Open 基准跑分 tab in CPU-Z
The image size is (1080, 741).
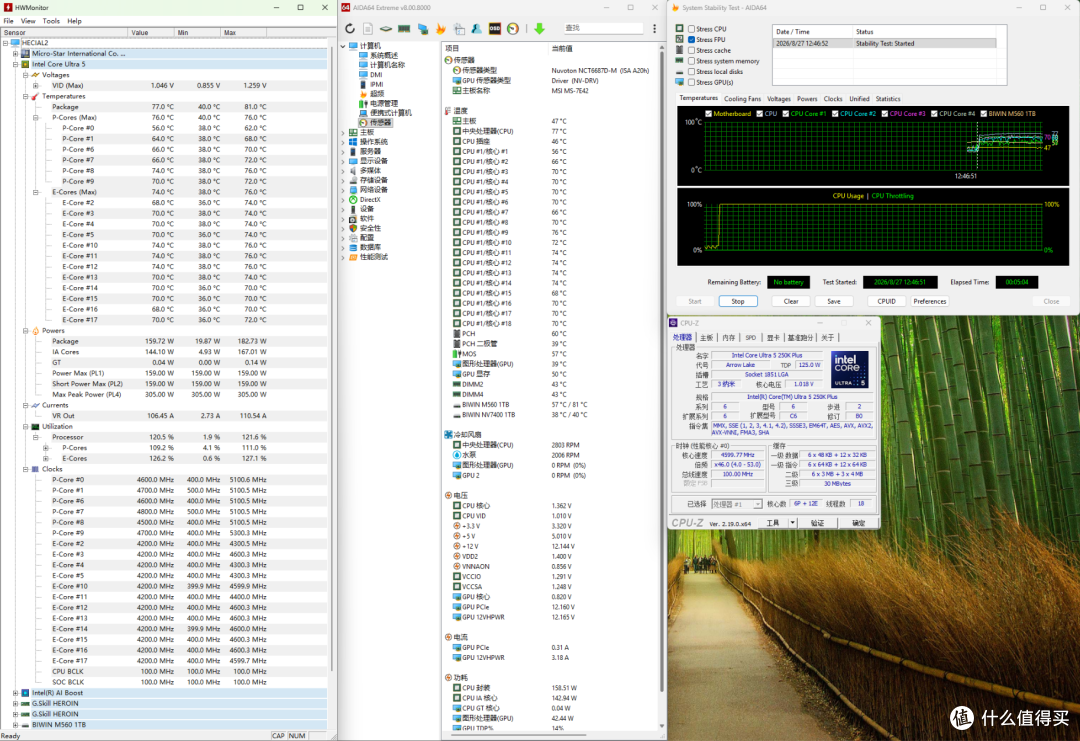point(799,337)
